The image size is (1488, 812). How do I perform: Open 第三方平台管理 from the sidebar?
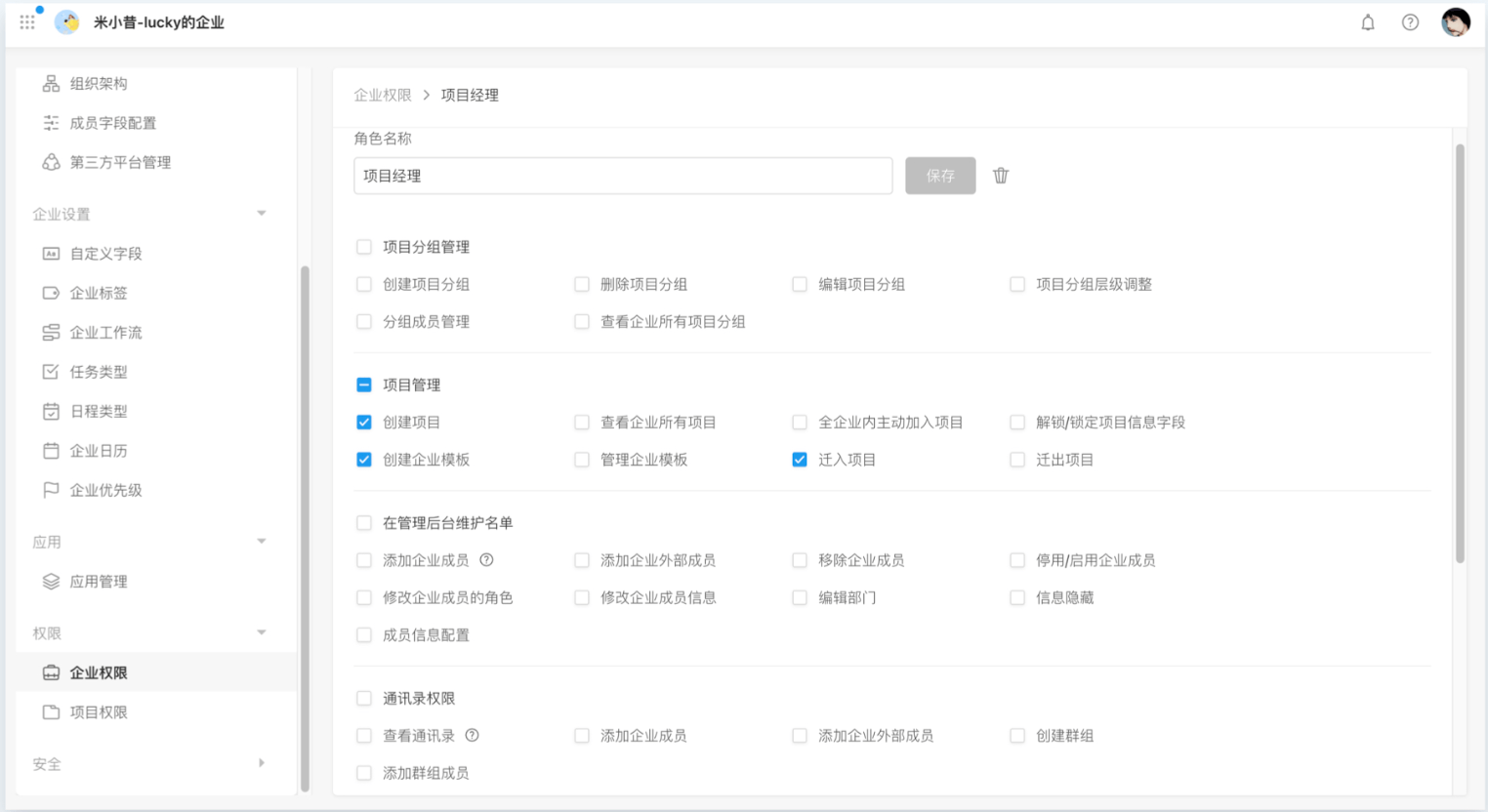click(x=50, y=162)
